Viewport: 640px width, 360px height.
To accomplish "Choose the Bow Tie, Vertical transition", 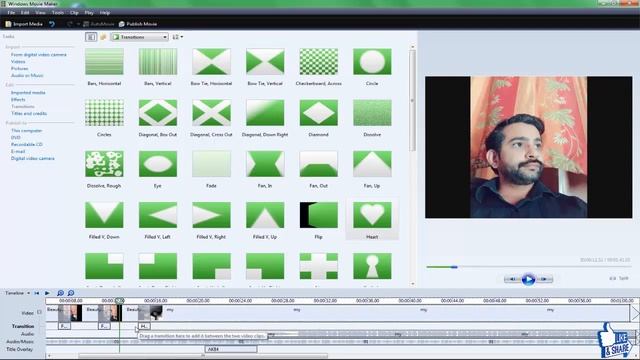I will (265, 62).
